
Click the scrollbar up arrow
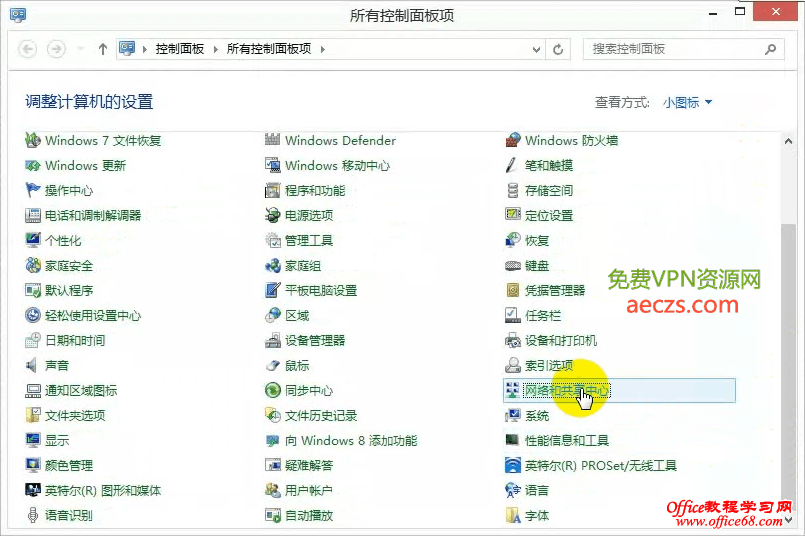tap(789, 141)
